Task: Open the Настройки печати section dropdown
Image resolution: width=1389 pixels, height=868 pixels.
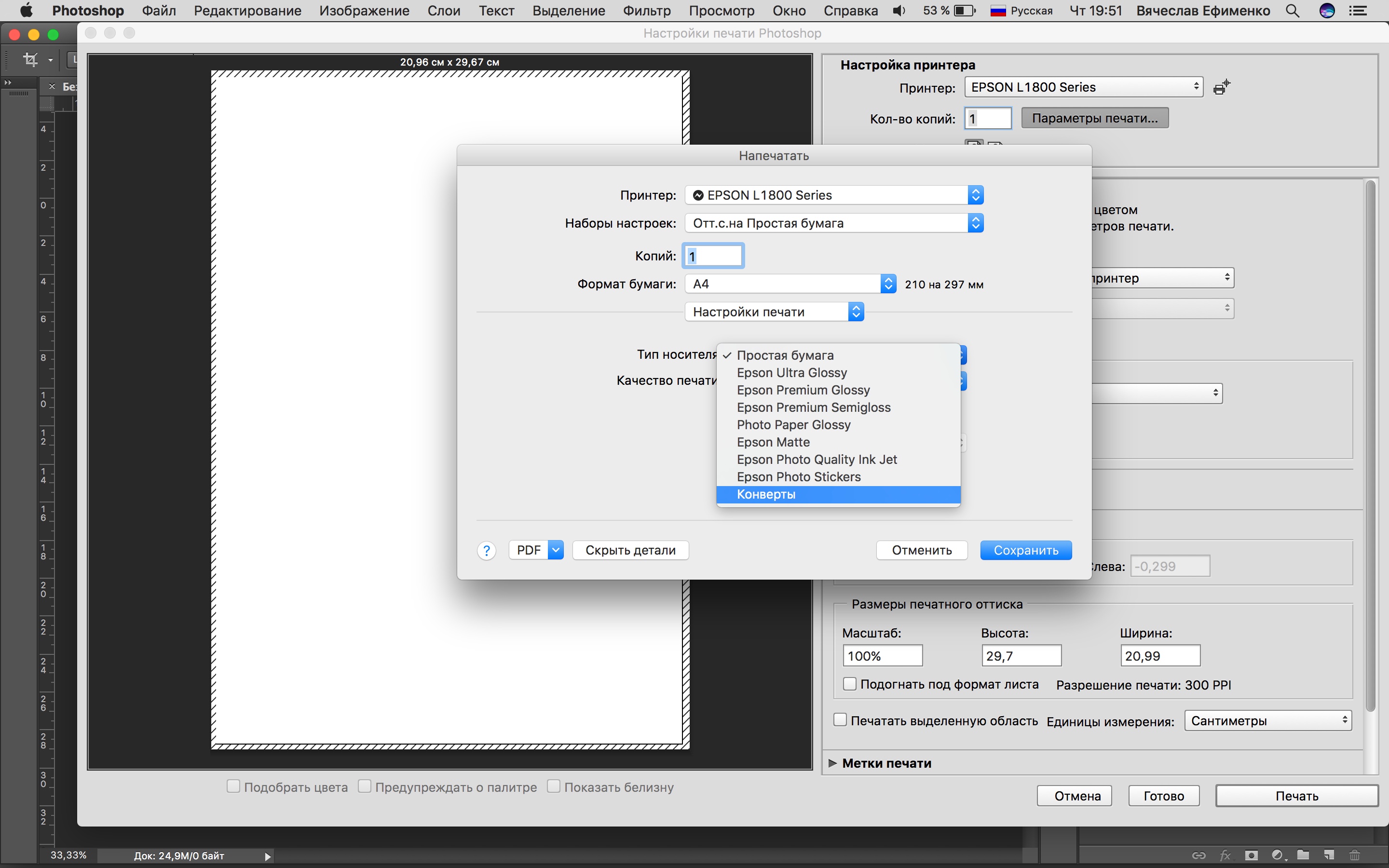Action: pyautogui.click(x=774, y=312)
